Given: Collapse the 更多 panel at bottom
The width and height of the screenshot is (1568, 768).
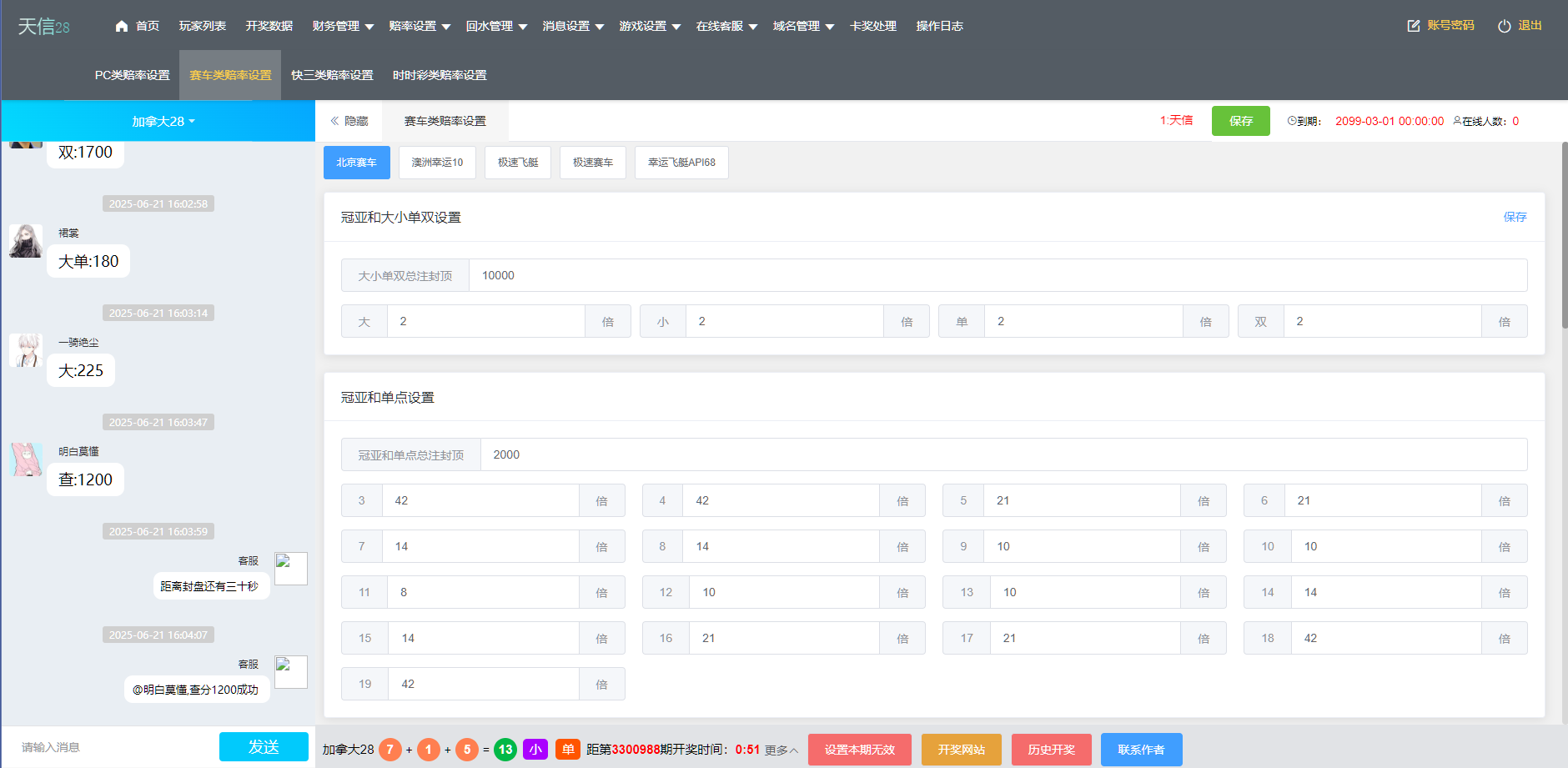Looking at the screenshot, I should click(781, 749).
